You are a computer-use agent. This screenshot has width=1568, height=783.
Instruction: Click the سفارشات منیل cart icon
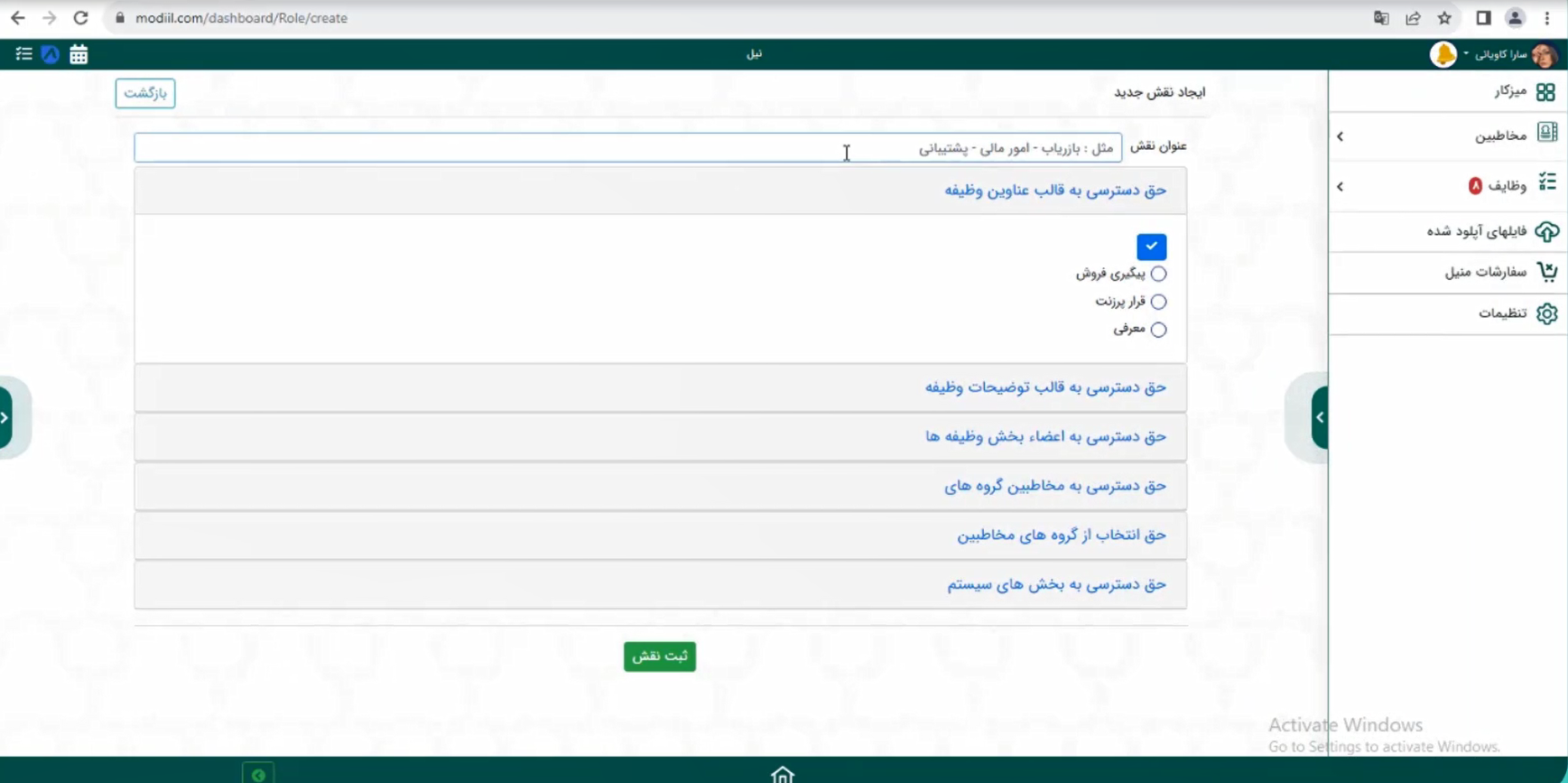click(1546, 272)
